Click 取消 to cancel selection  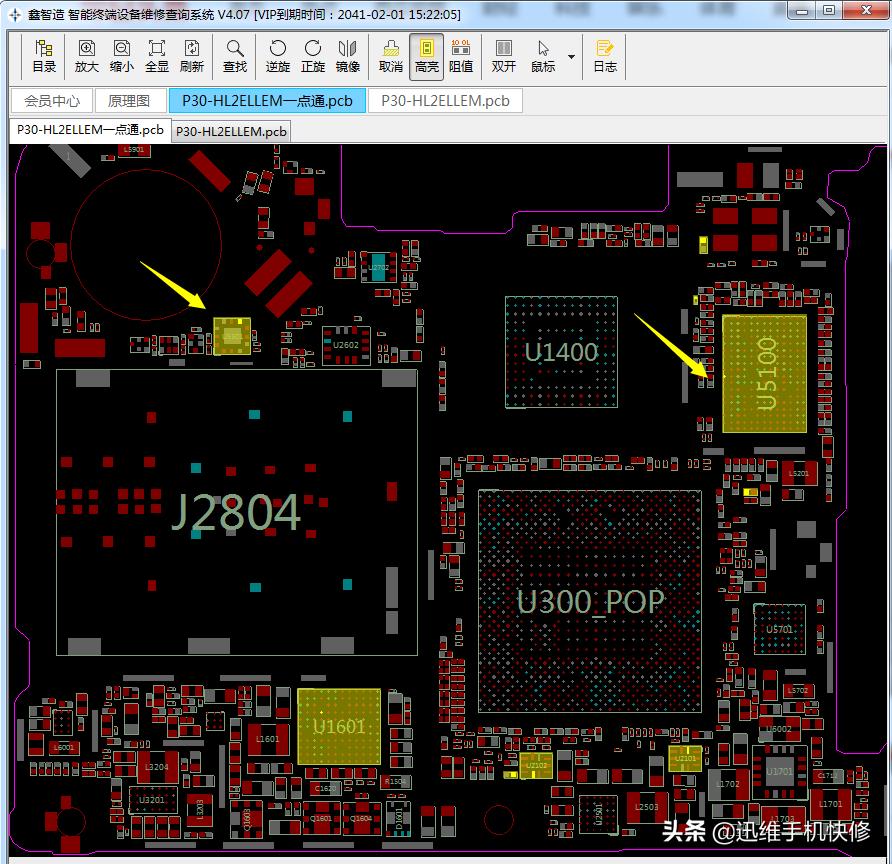[390, 56]
